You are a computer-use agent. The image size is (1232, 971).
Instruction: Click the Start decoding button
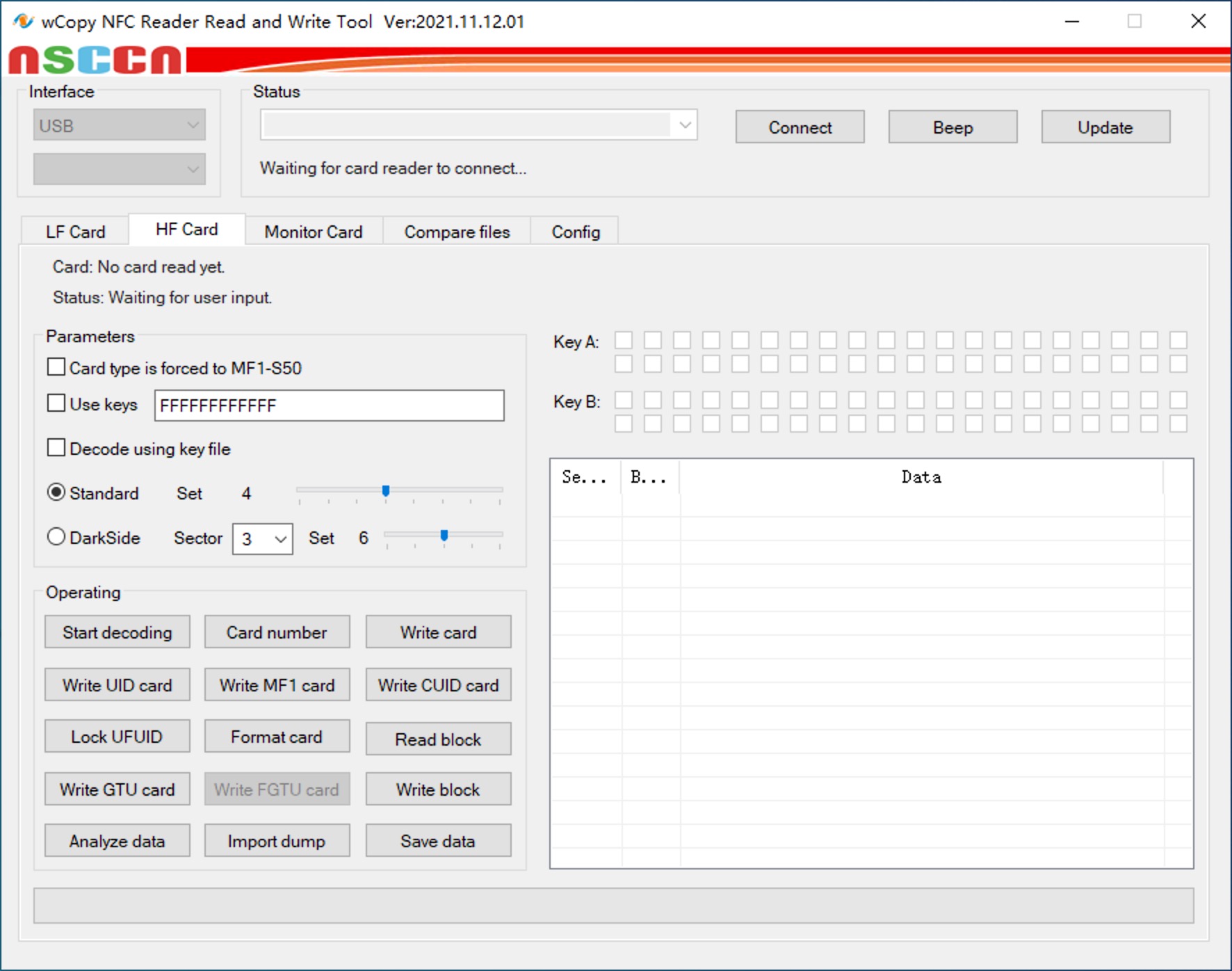tap(117, 632)
